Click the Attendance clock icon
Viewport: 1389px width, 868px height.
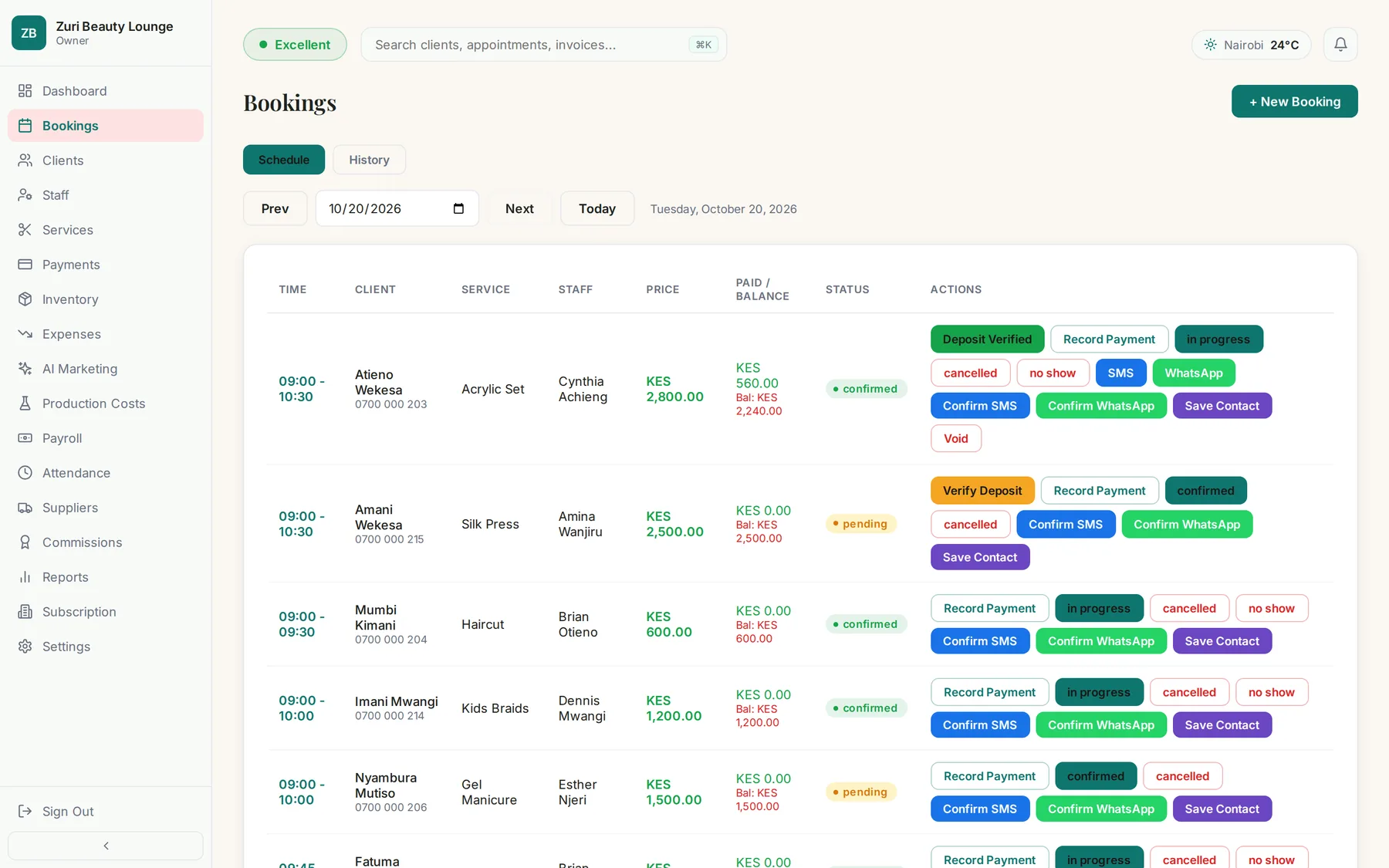click(x=25, y=473)
